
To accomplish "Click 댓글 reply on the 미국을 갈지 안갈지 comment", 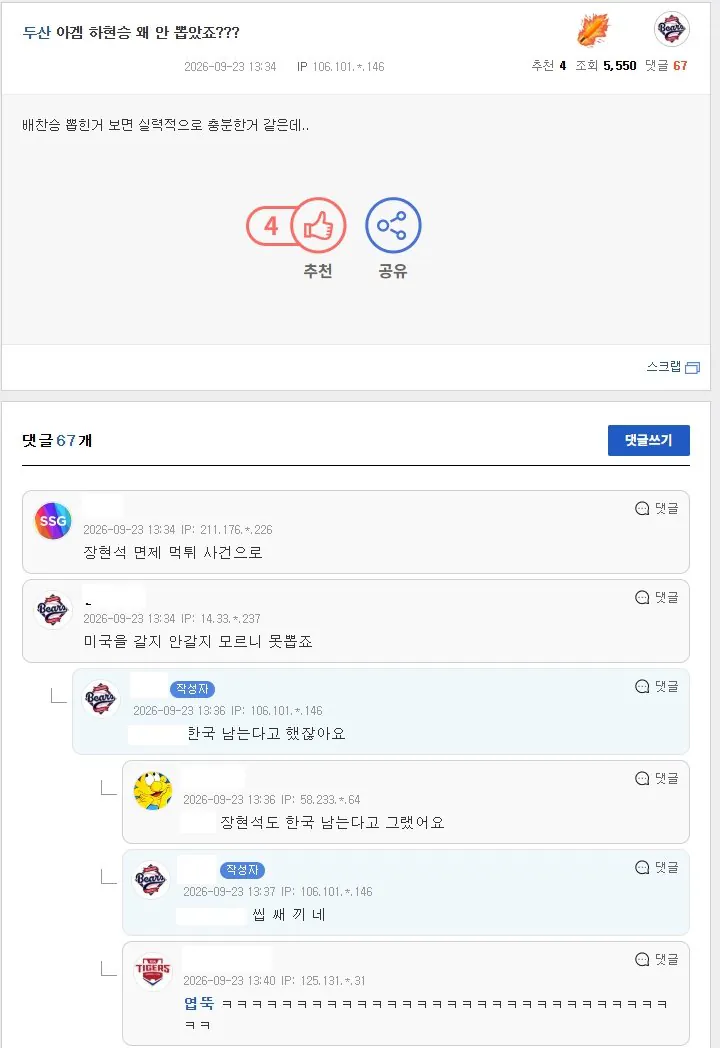I will [x=656, y=598].
